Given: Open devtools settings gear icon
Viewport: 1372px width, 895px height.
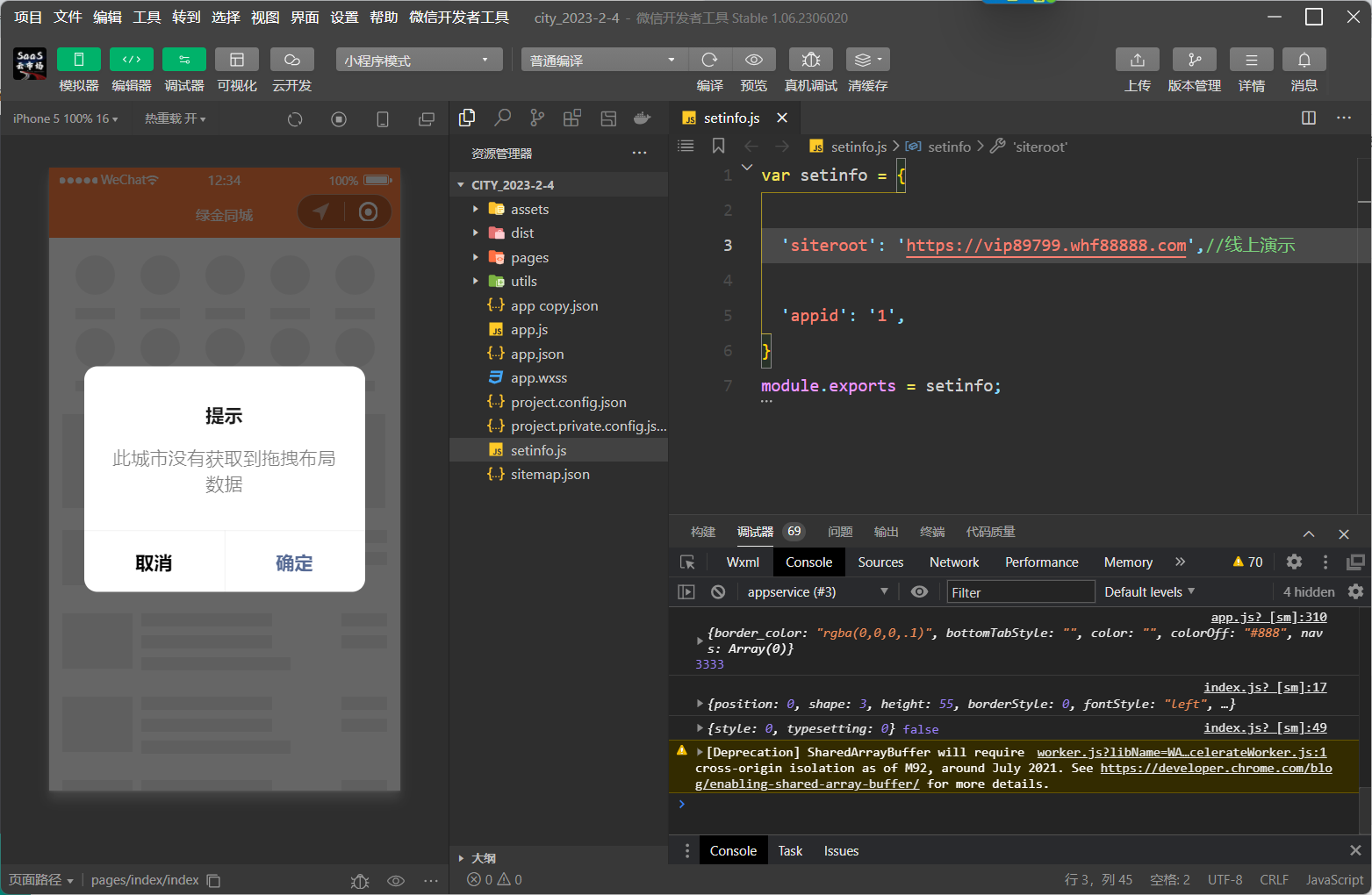Looking at the screenshot, I should click(x=1294, y=562).
